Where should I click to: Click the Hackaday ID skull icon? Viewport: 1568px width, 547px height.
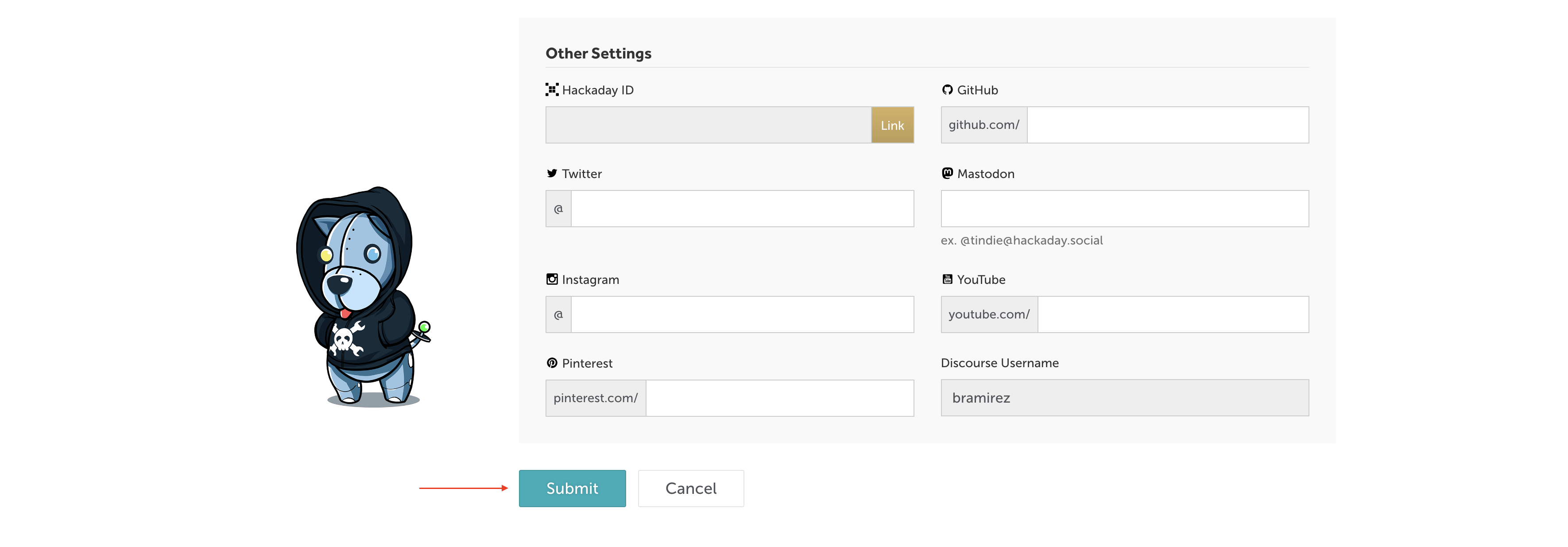pyautogui.click(x=551, y=89)
